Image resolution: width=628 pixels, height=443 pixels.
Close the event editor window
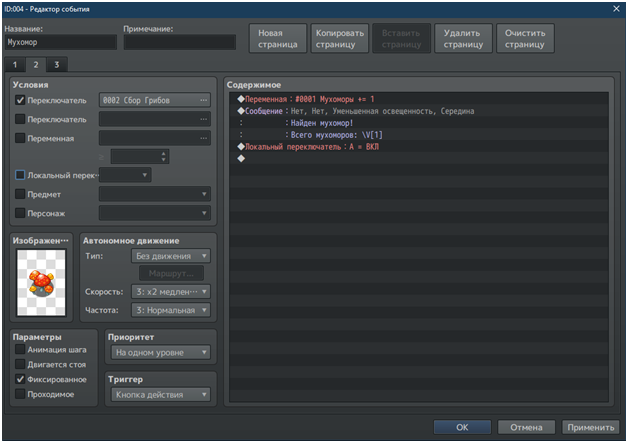point(614,8)
